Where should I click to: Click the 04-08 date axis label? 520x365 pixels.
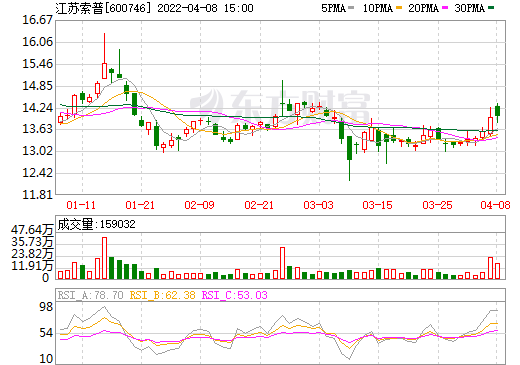[495, 205]
